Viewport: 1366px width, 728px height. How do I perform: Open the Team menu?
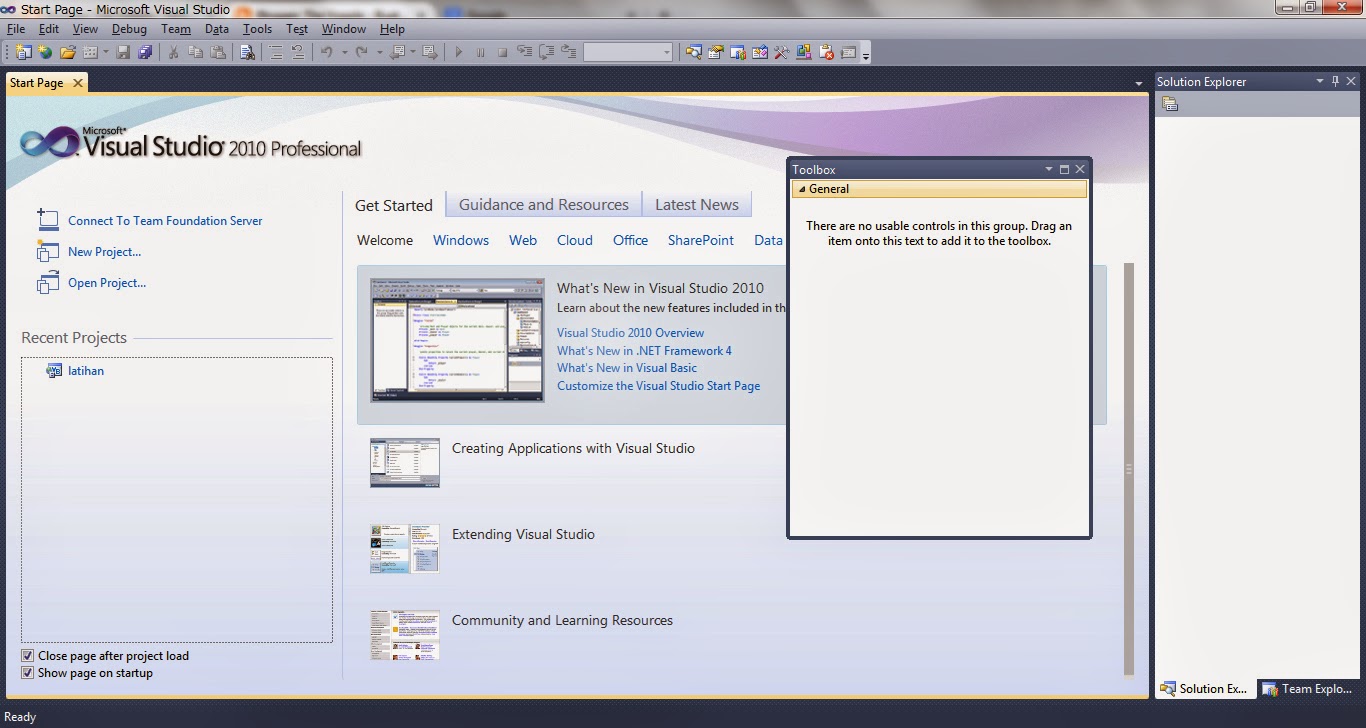point(176,29)
